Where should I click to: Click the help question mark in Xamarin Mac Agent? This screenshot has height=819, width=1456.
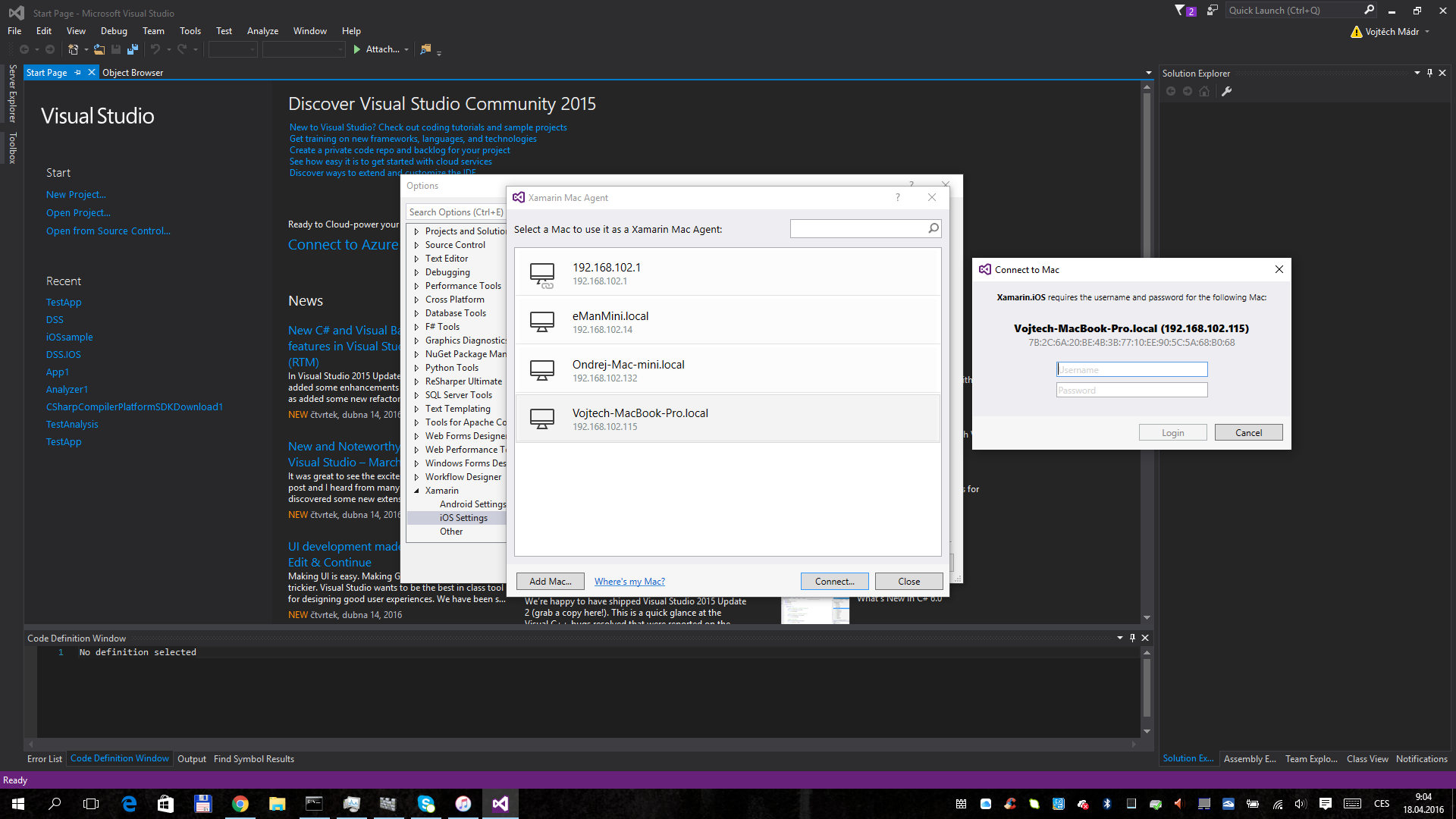tap(898, 197)
